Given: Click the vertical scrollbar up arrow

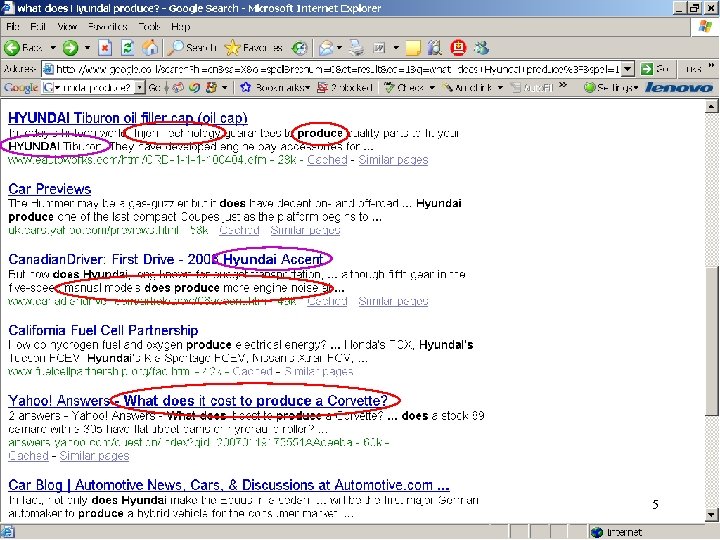Looking at the screenshot, I should pyautogui.click(x=711, y=107).
